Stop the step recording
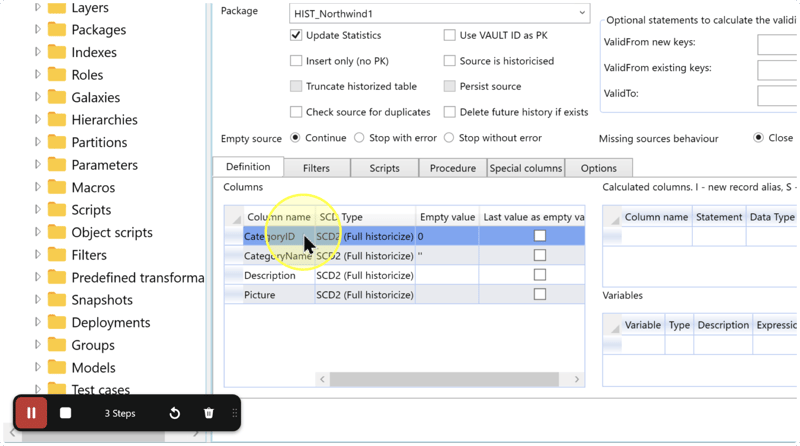The height and width of the screenshot is (446, 800). click(x=65, y=413)
